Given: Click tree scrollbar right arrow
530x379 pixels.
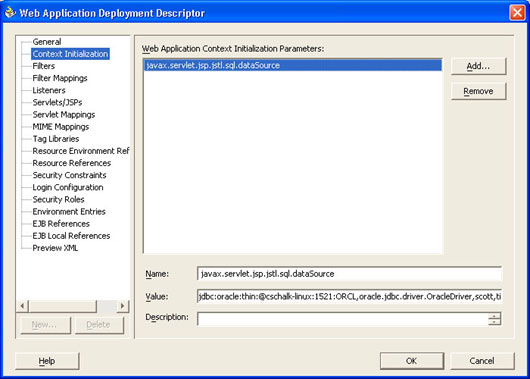Looking at the screenshot, I should pyautogui.click(x=122, y=306).
